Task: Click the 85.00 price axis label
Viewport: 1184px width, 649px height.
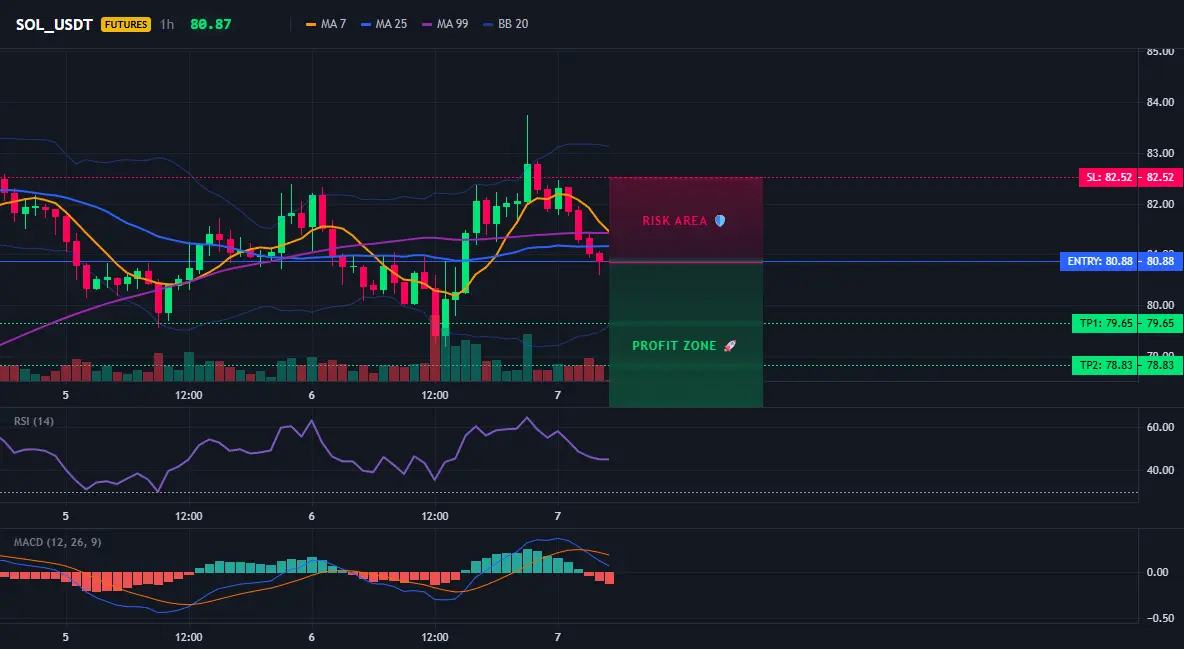Action: pyautogui.click(x=1160, y=52)
